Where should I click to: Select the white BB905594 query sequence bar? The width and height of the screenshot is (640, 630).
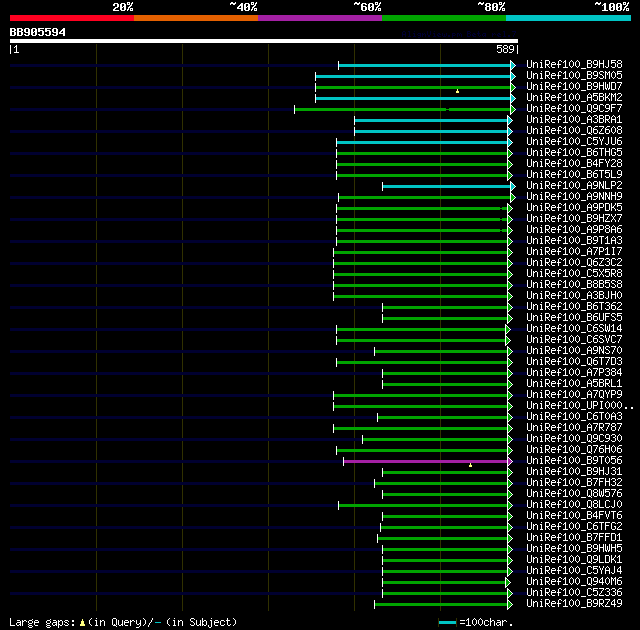tap(264, 41)
